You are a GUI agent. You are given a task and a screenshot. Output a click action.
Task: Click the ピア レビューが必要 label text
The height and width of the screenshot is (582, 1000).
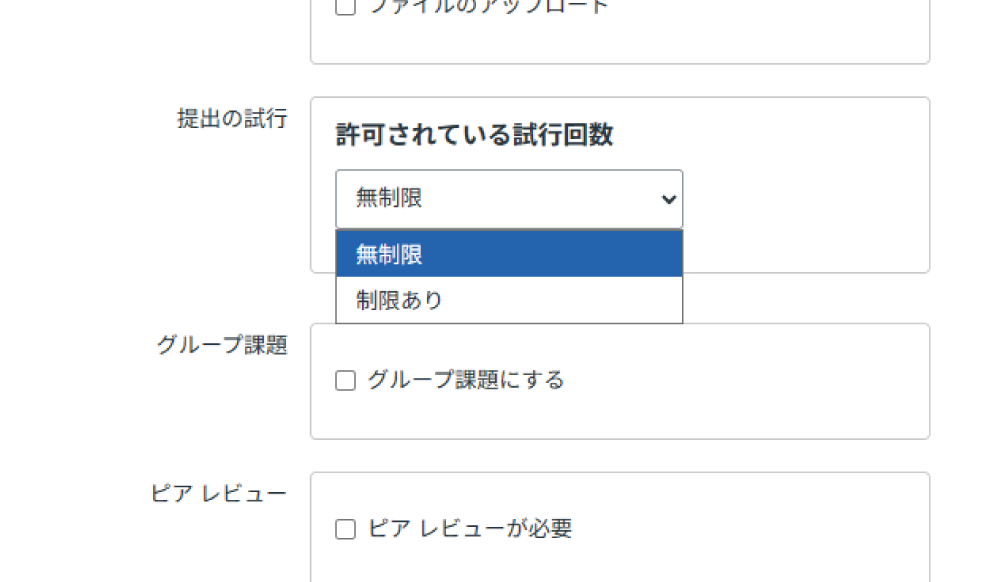tap(469, 529)
